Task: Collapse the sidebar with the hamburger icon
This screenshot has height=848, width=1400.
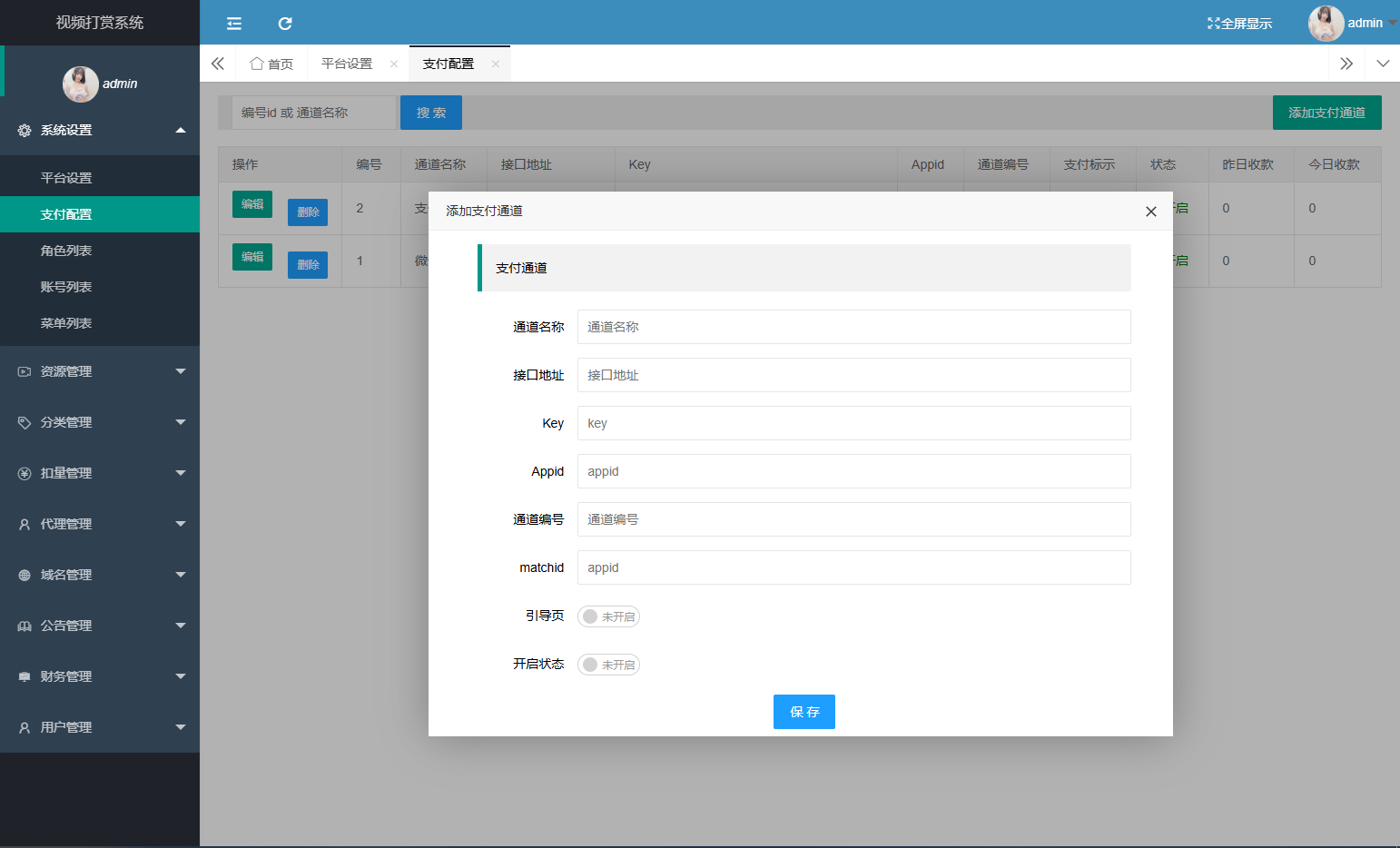Action: (234, 24)
